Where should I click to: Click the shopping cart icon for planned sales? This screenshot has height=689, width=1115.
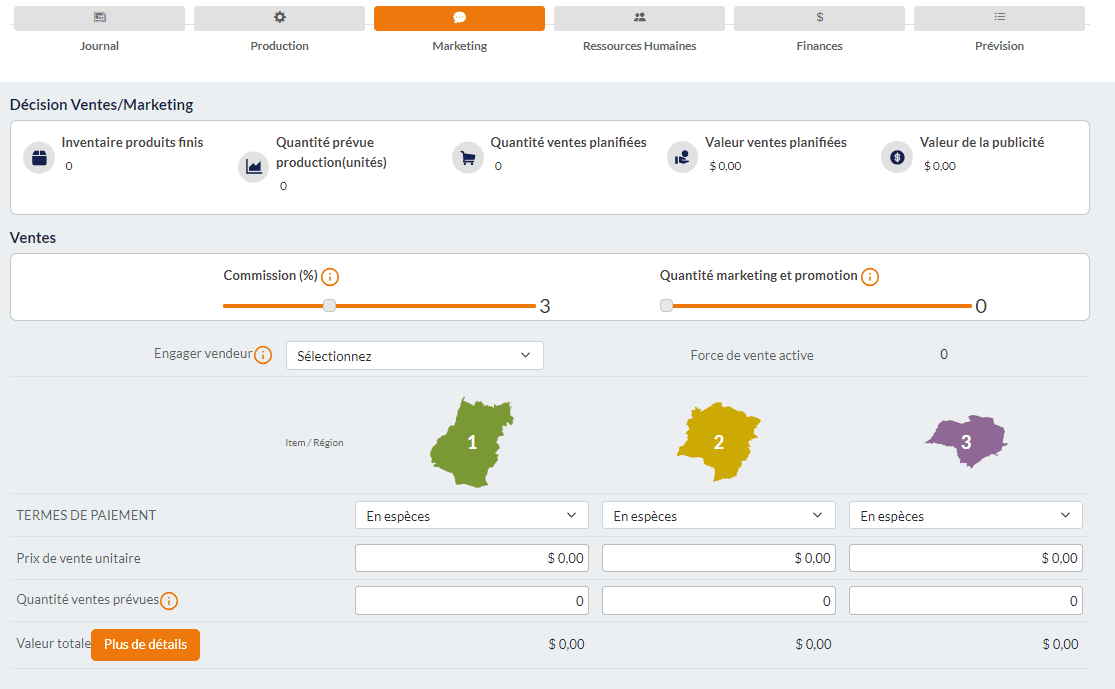coord(468,158)
